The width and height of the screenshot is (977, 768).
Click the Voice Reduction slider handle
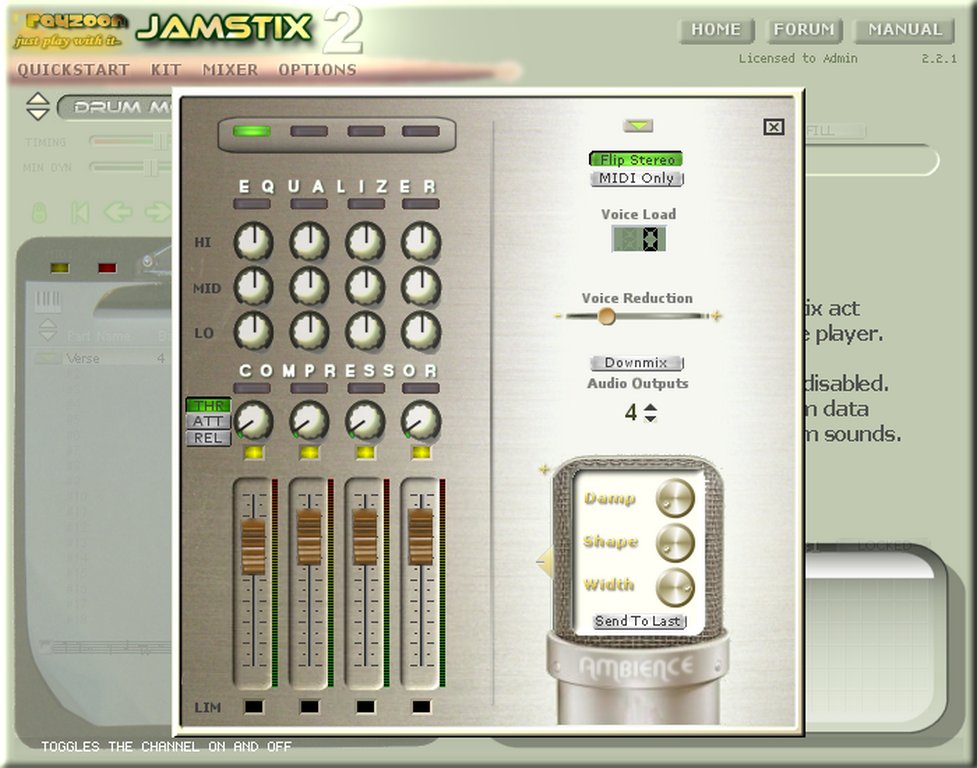point(606,316)
